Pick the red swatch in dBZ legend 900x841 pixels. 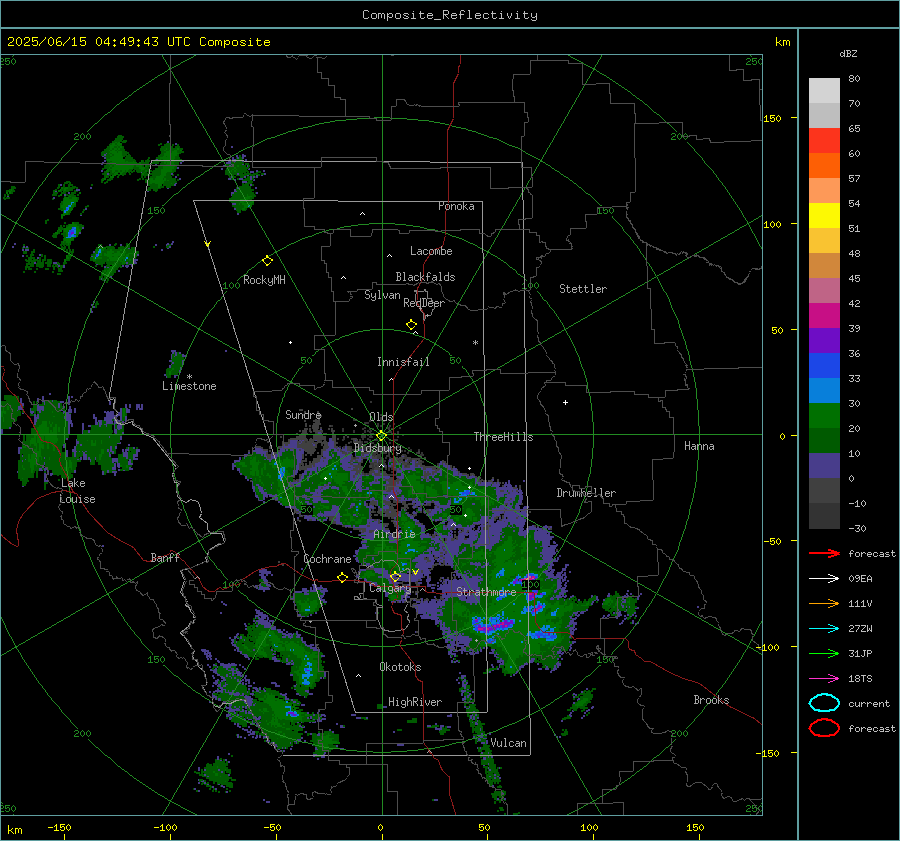(x=824, y=140)
